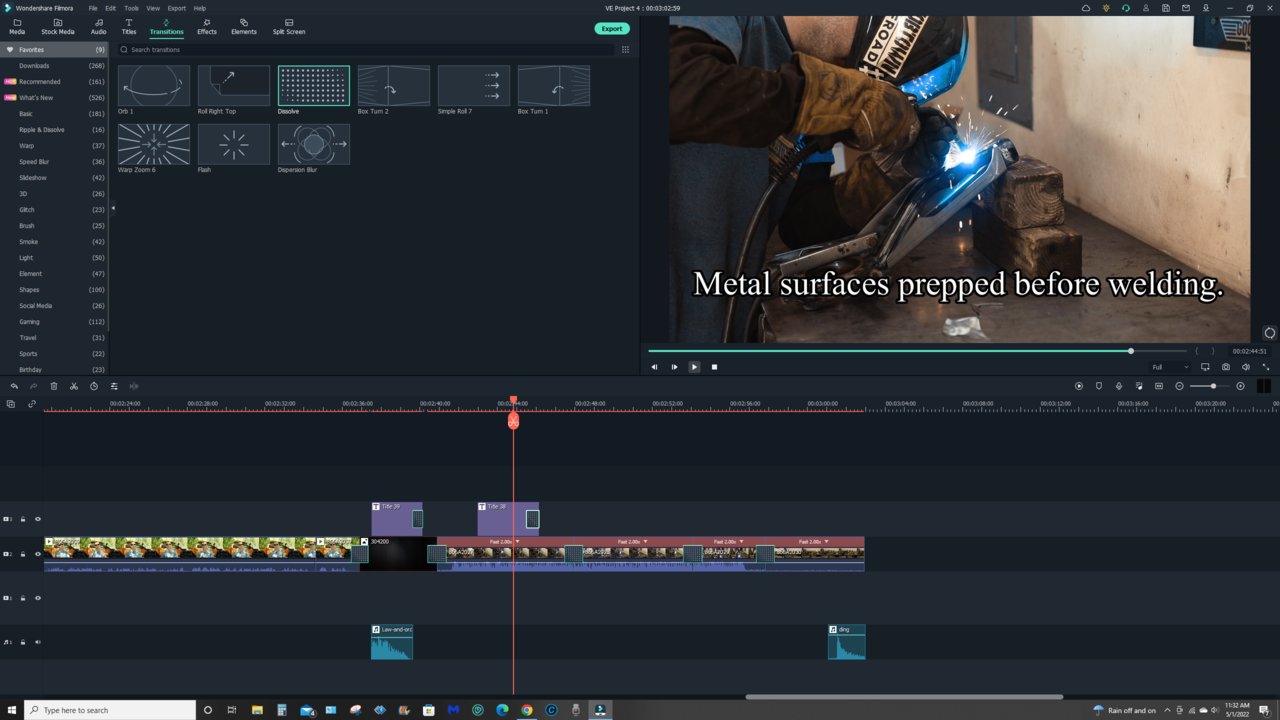This screenshot has width=1280, height=720.
Task: Open the Media panel tab
Action: point(17,26)
